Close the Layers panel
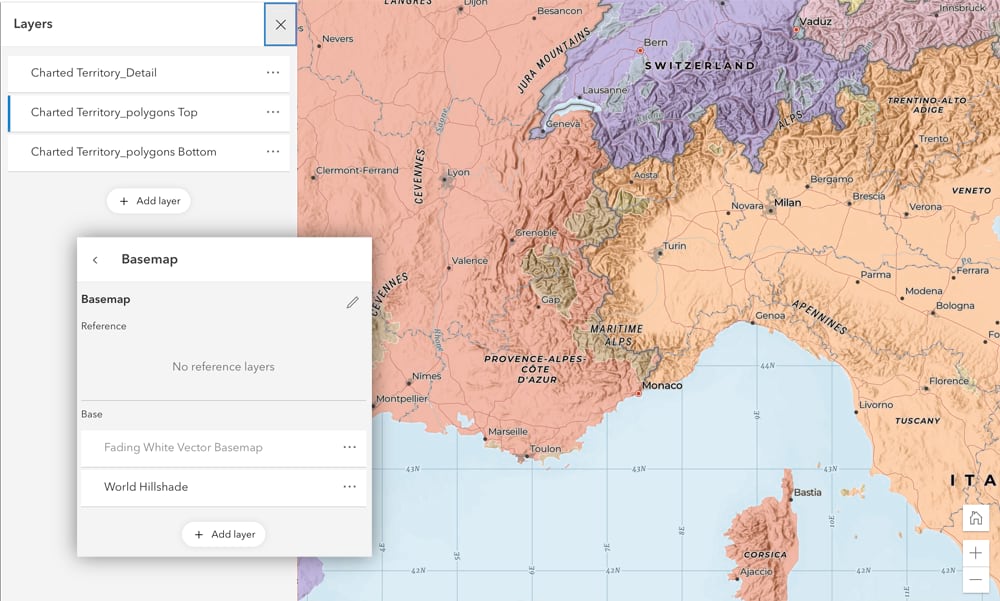The image size is (1000, 601). pos(281,25)
